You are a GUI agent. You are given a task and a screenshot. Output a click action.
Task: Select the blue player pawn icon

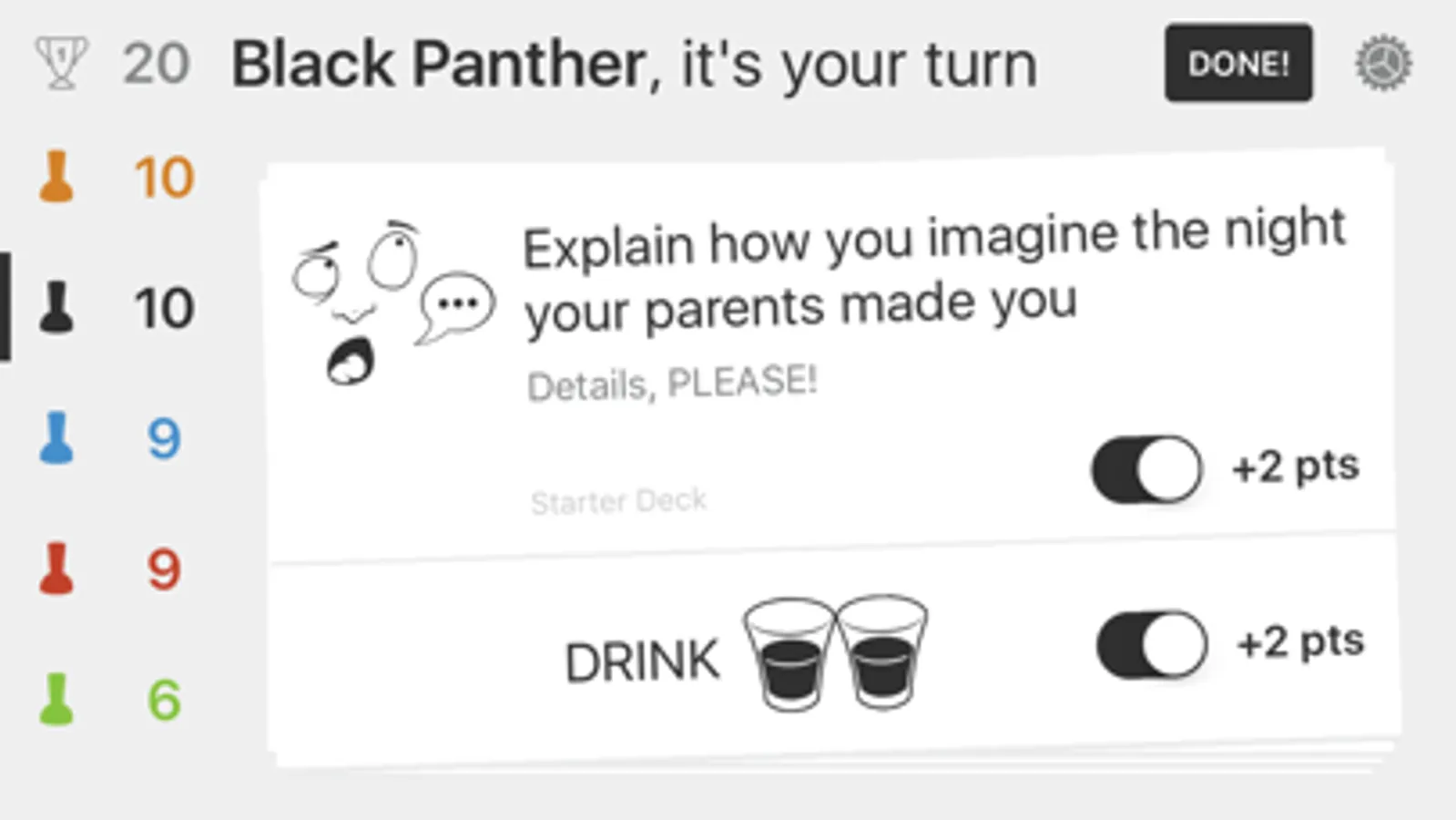pos(56,438)
